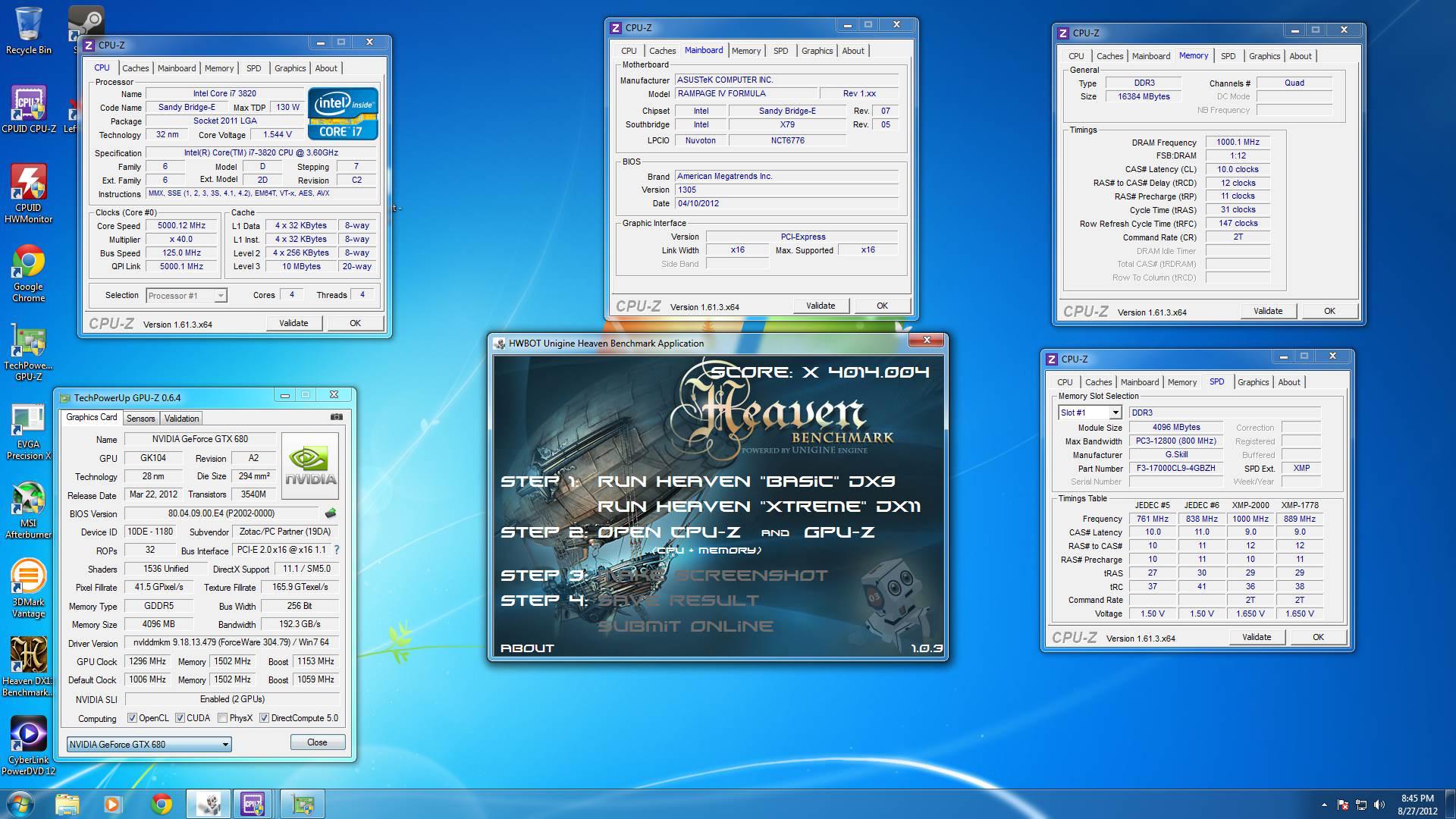Screen dimensions: 1456x819
Task: Click ABOUT in Heaven benchmark app
Action: coord(527,648)
